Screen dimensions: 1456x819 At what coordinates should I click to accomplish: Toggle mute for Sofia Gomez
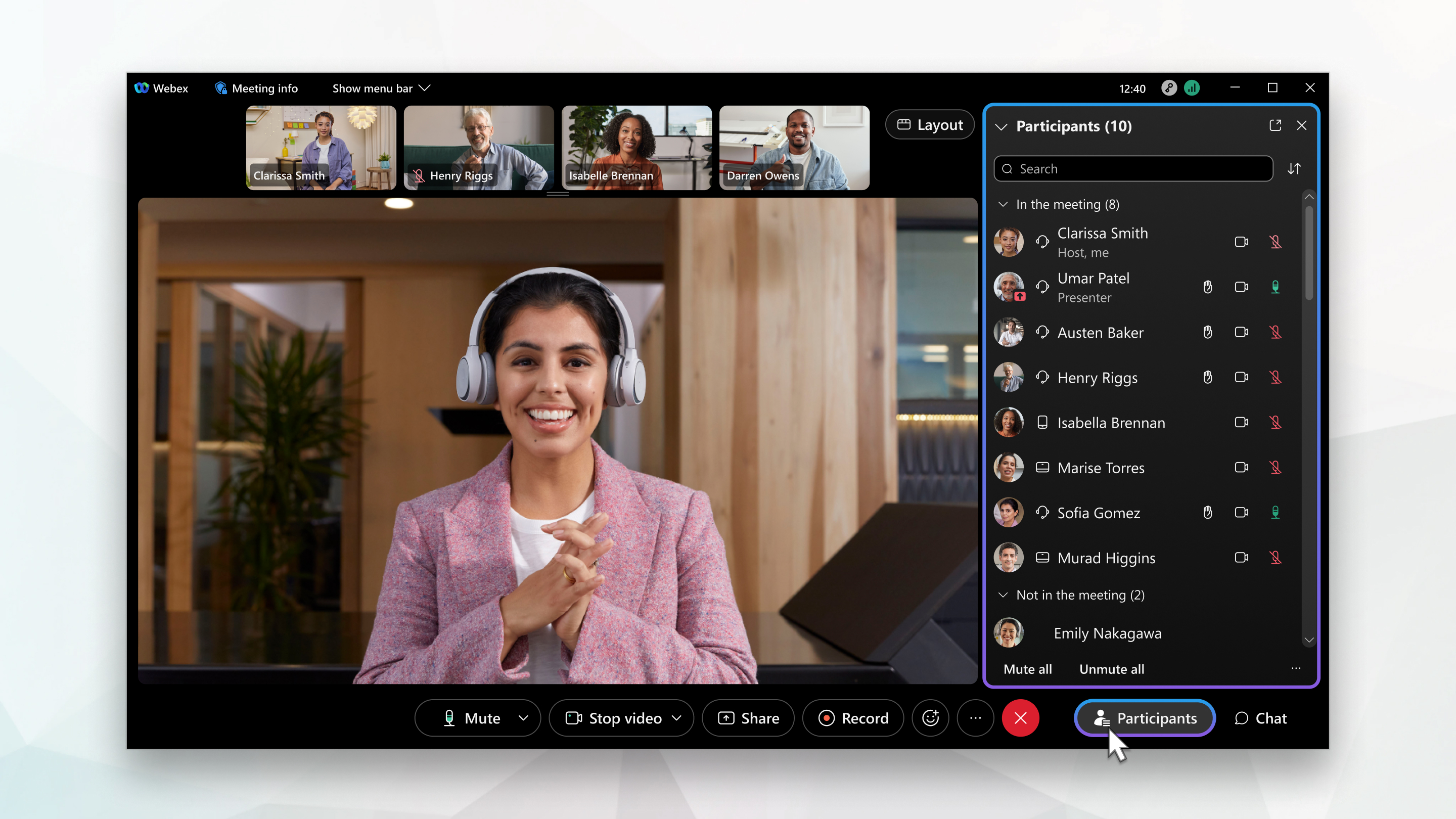pos(1276,513)
